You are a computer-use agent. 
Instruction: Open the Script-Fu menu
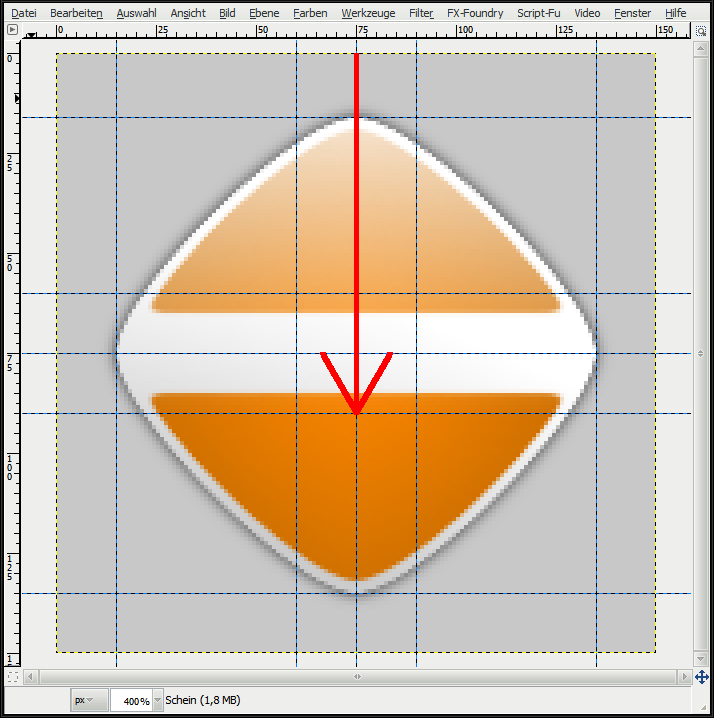(x=539, y=13)
